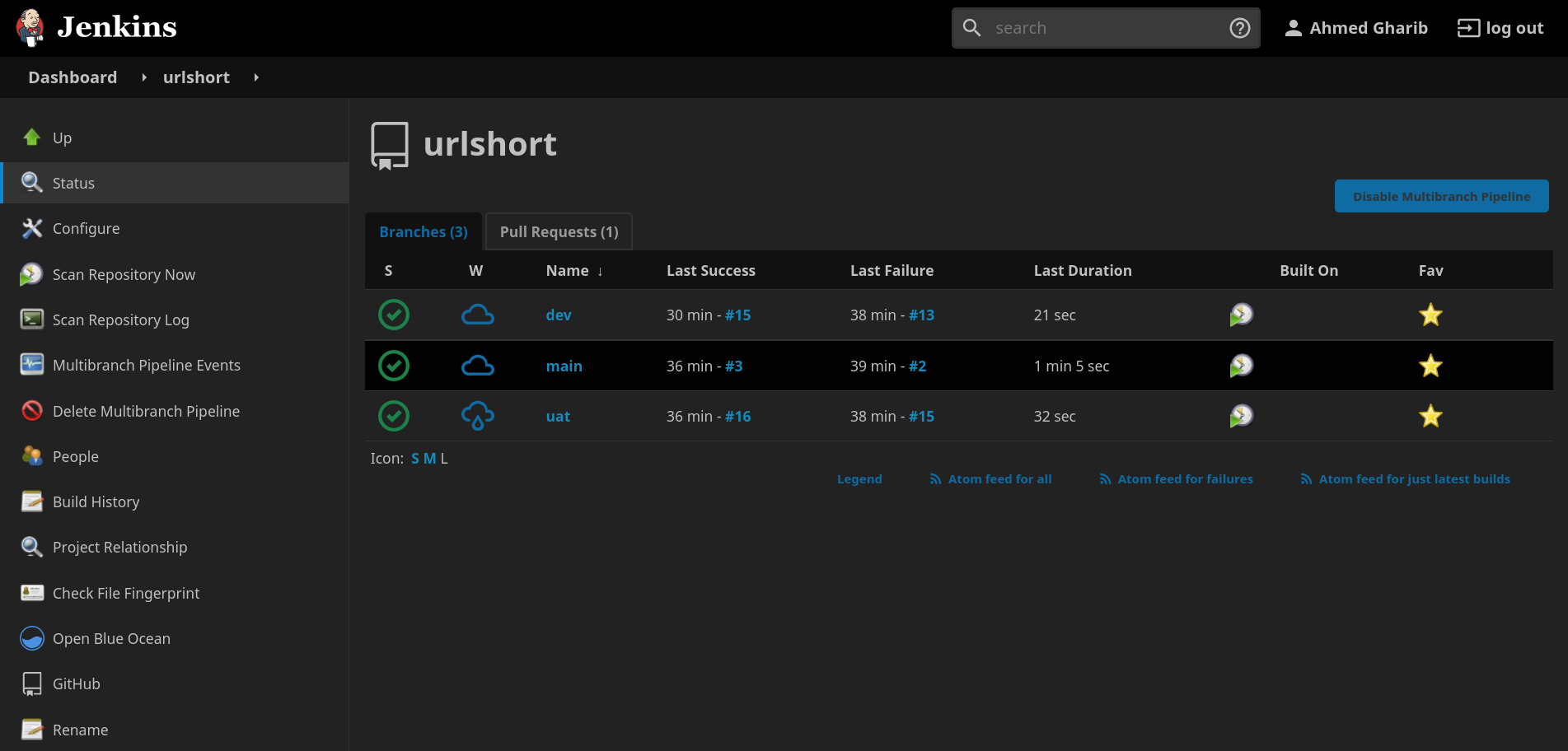This screenshot has width=1568, height=751.
Task: Click the weather cloud icon for main branch
Action: pos(478,366)
